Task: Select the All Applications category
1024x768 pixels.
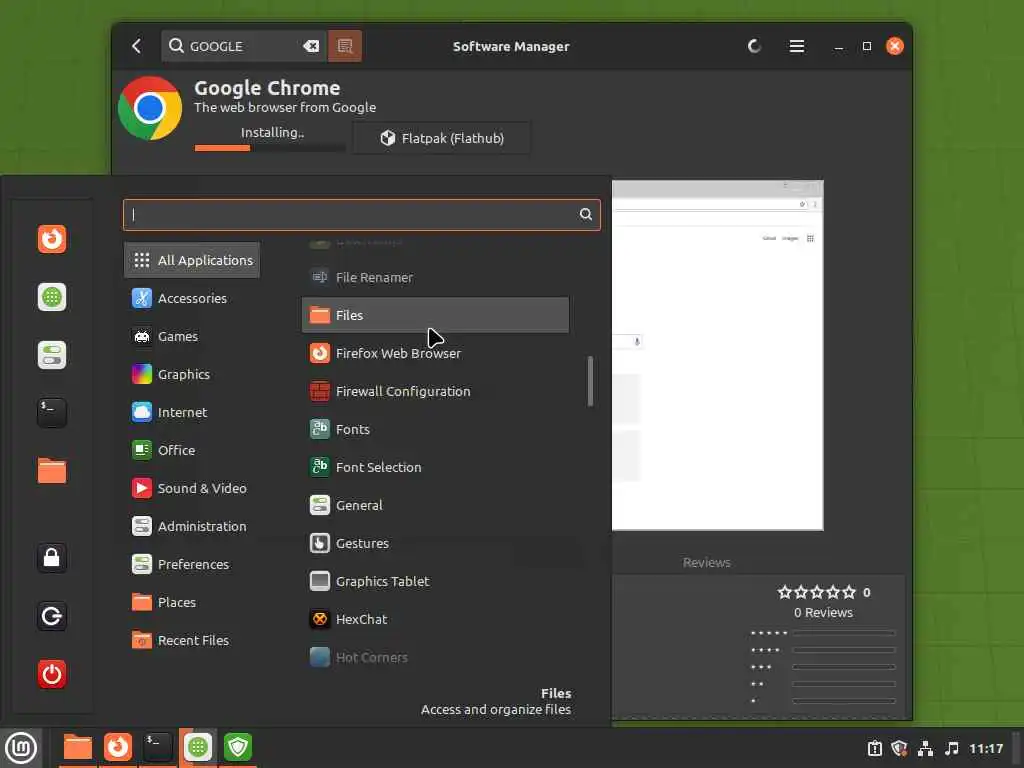Action: click(192, 260)
